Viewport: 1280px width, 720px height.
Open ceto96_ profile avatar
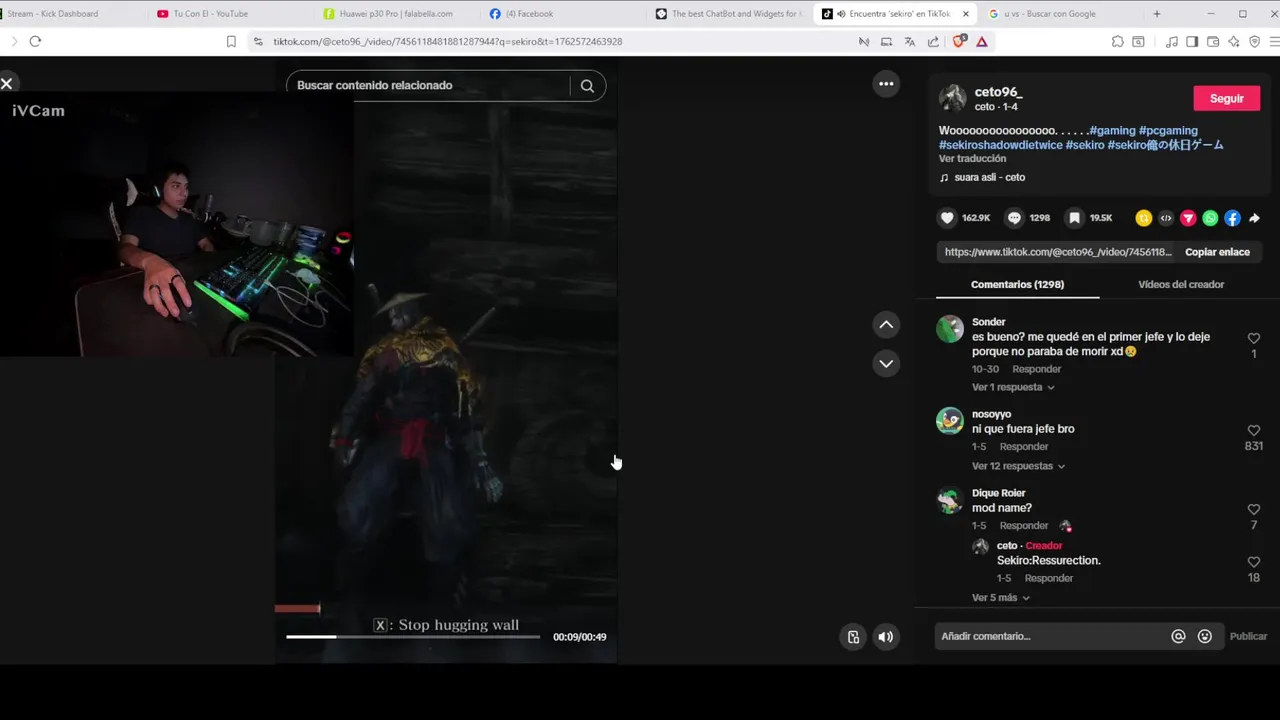[x=952, y=98]
